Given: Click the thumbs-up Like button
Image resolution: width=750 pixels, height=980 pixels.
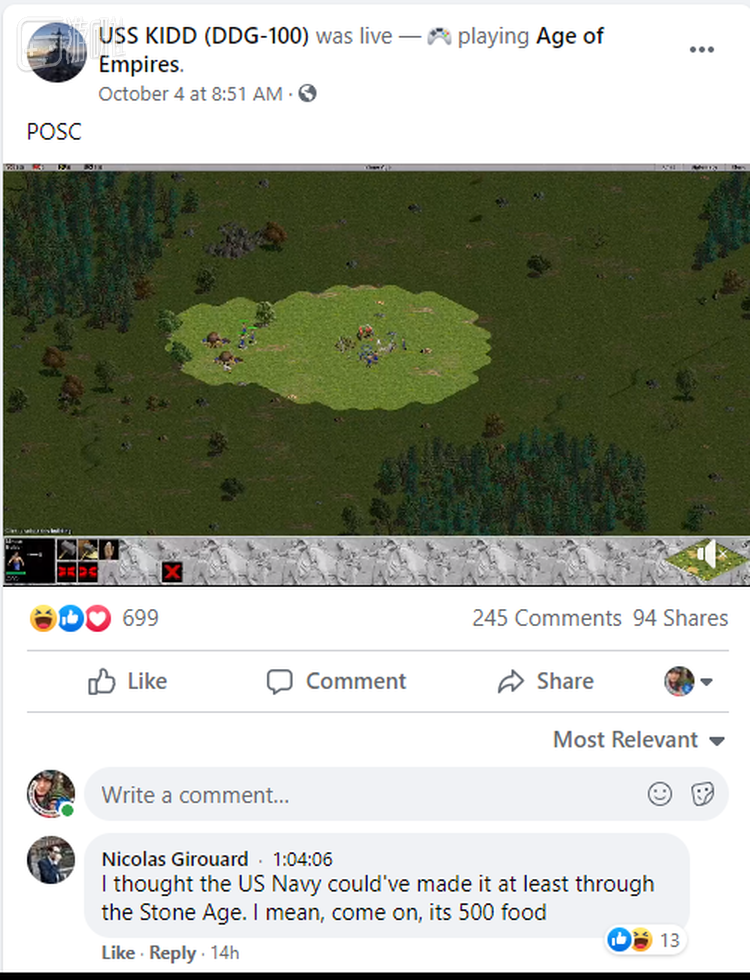Looking at the screenshot, I should (x=128, y=681).
